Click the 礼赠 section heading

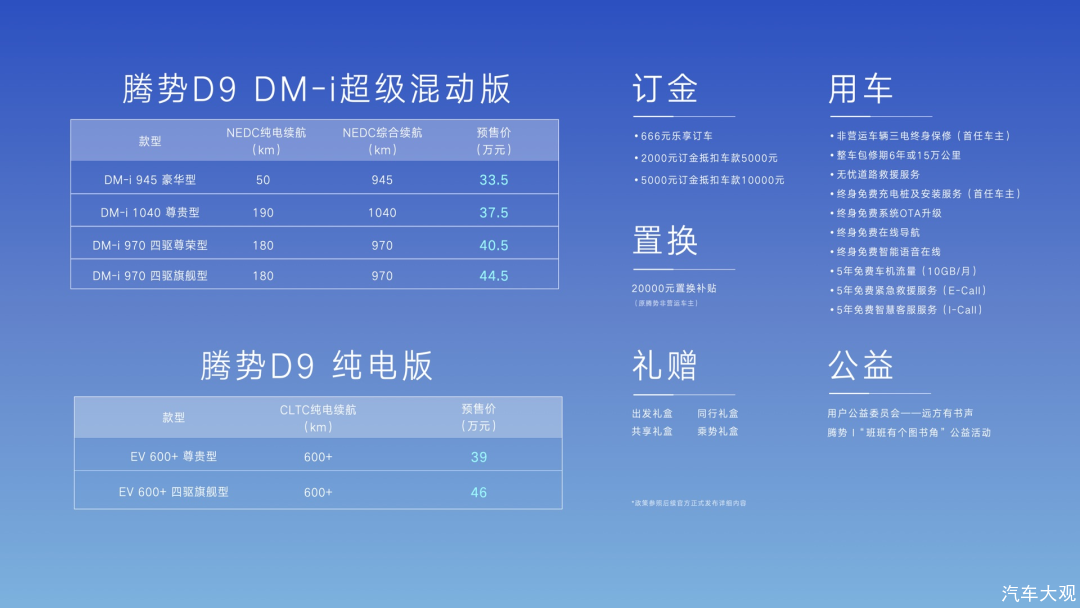[x=665, y=366]
